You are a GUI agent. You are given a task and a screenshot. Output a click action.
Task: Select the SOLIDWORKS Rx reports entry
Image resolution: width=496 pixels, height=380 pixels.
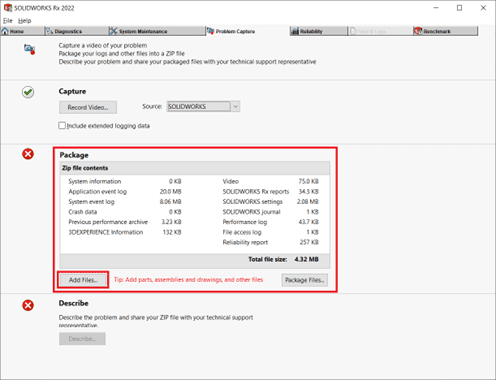(270, 192)
